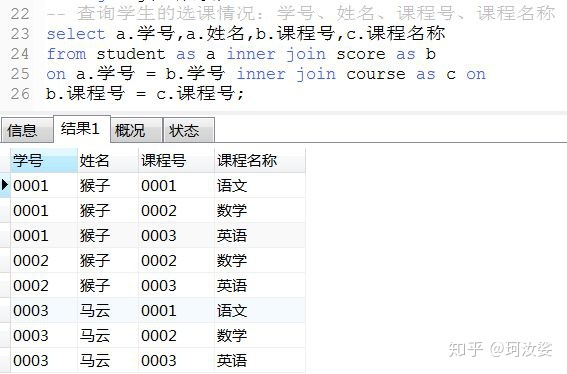The width and height of the screenshot is (567, 374).
Task: Open the 状态 tab
Action: (188, 130)
